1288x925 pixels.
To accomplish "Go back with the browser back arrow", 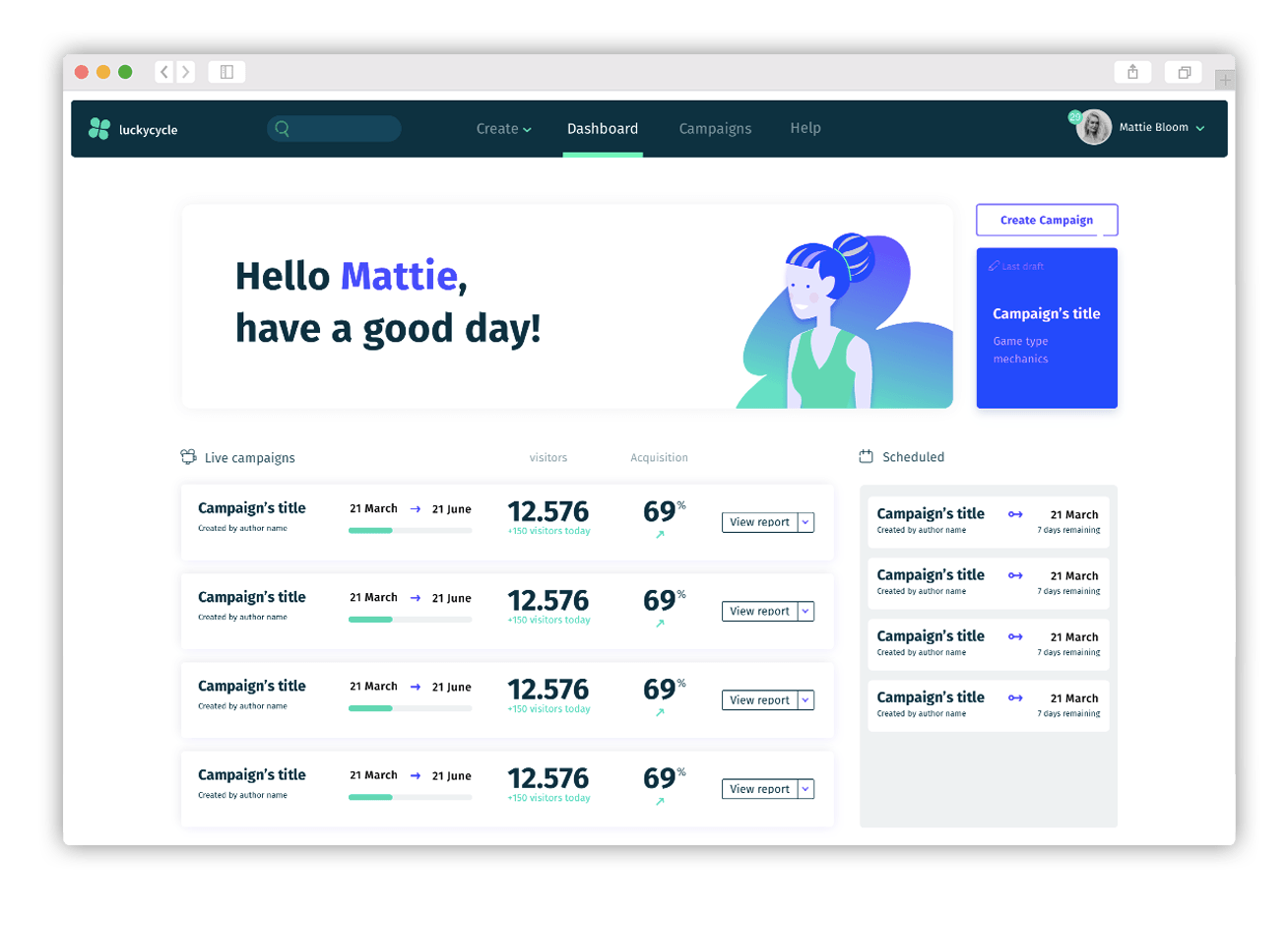I will 164,72.
